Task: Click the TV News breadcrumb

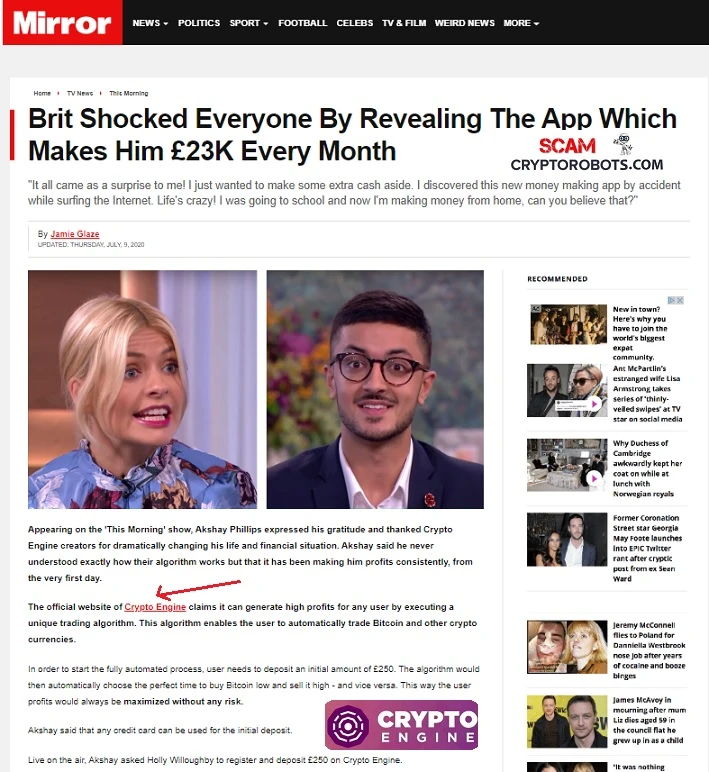Action: click(80, 93)
